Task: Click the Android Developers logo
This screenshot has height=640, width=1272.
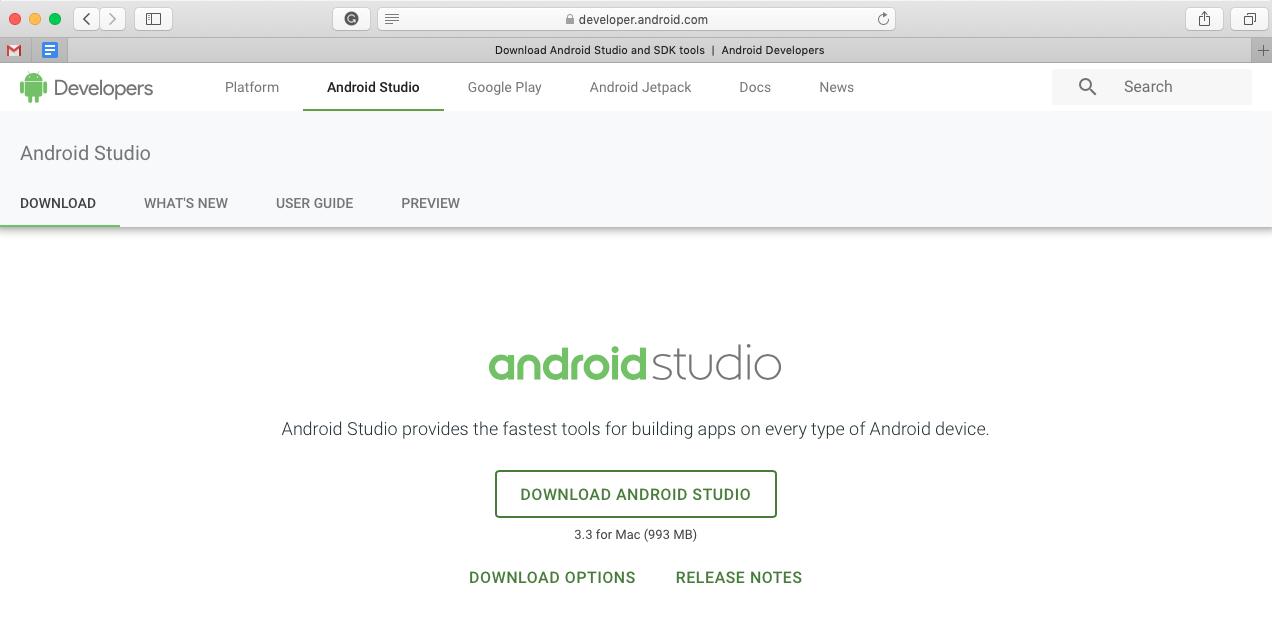Action: pos(86,88)
